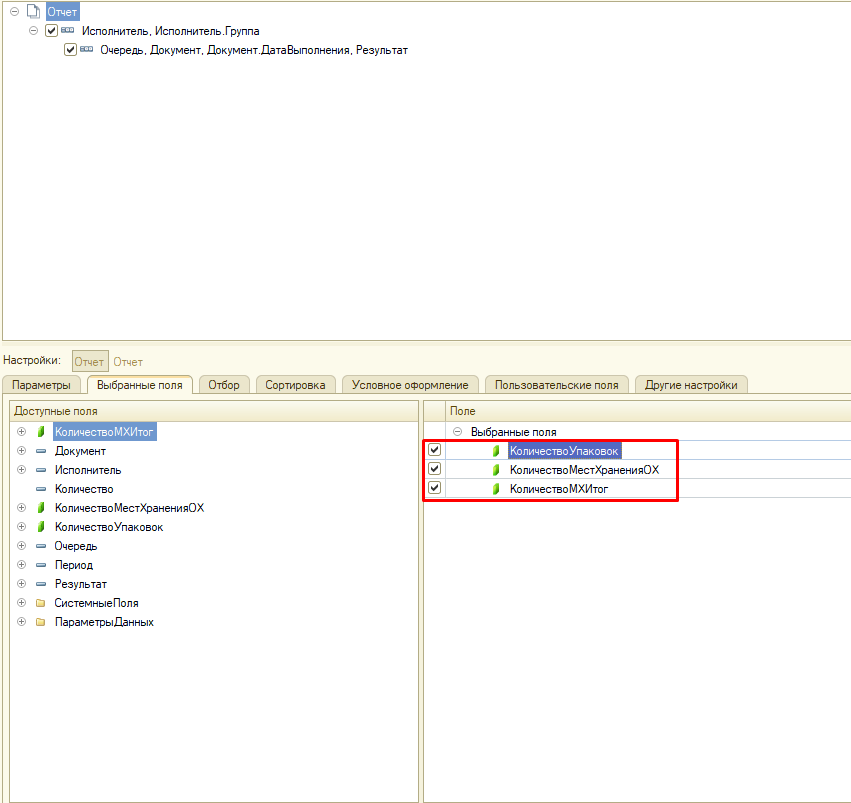Uncheck the selected field КоличествоМестХраненияОХ checkbox
The width and height of the screenshot is (851, 803).
(x=434, y=469)
